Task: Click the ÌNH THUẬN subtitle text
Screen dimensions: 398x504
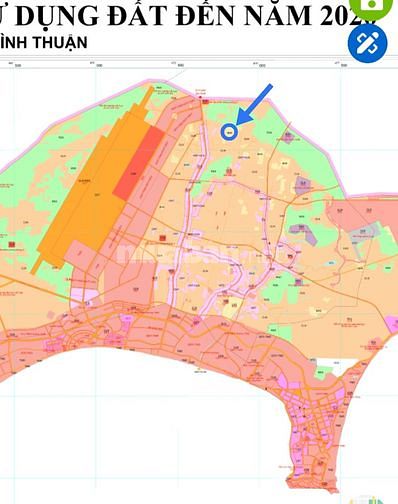Action: click(x=44, y=43)
